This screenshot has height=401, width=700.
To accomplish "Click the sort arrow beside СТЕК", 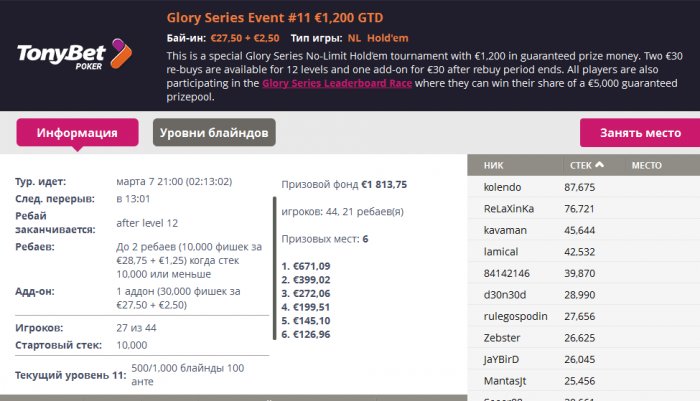I will tap(599, 165).
